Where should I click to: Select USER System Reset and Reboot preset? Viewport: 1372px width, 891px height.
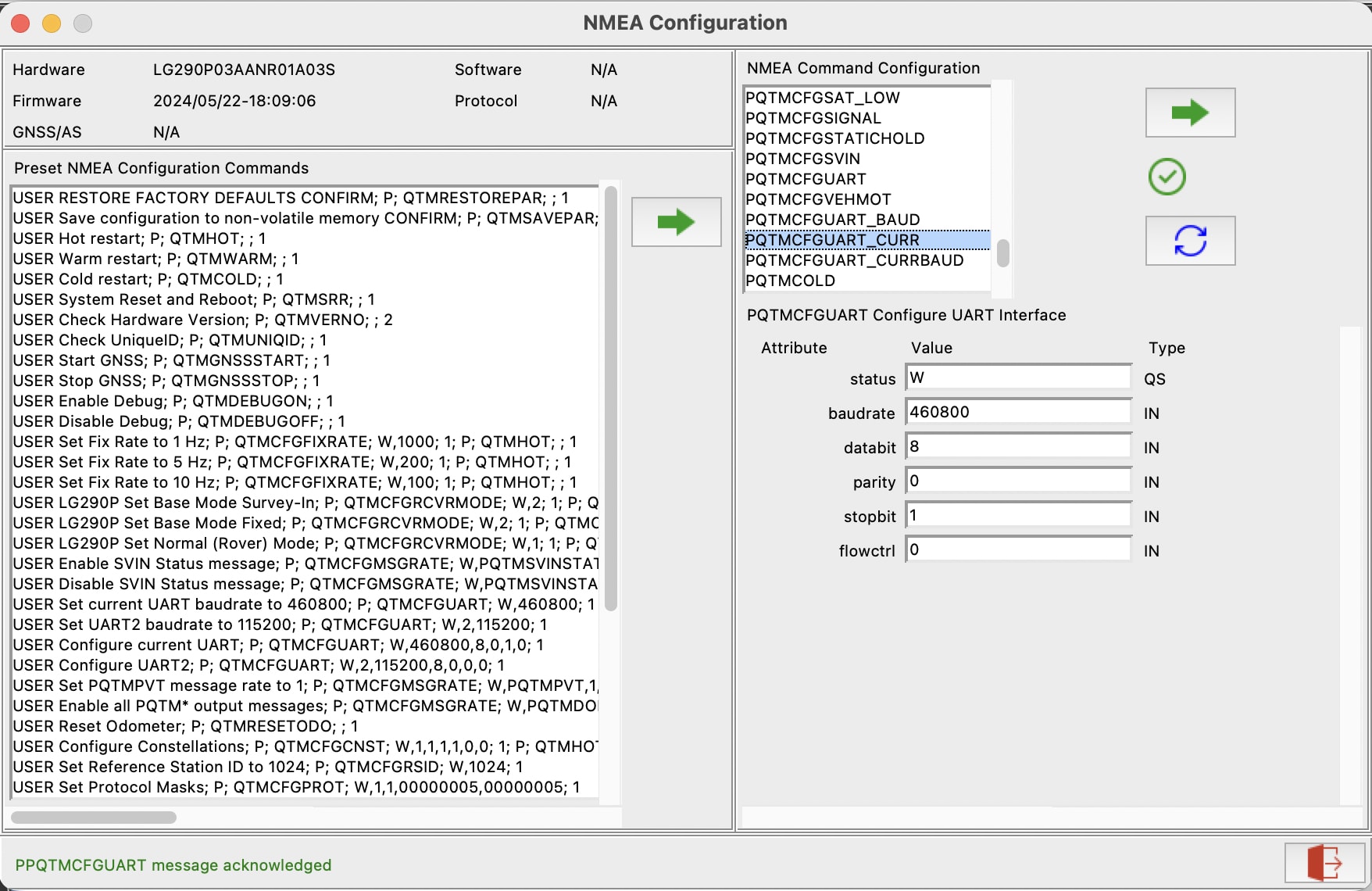coord(305,299)
